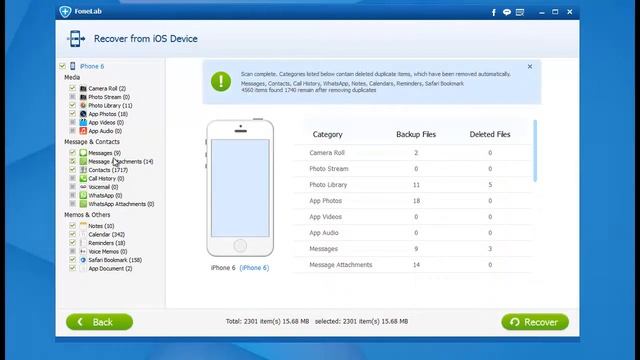This screenshot has width=640, height=360.
Task: Toggle the iPhone 6 device checkbox
Action: point(62,66)
